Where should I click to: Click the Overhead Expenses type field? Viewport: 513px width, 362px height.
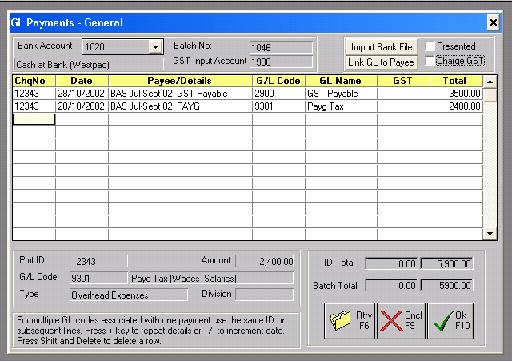tap(129, 295)
